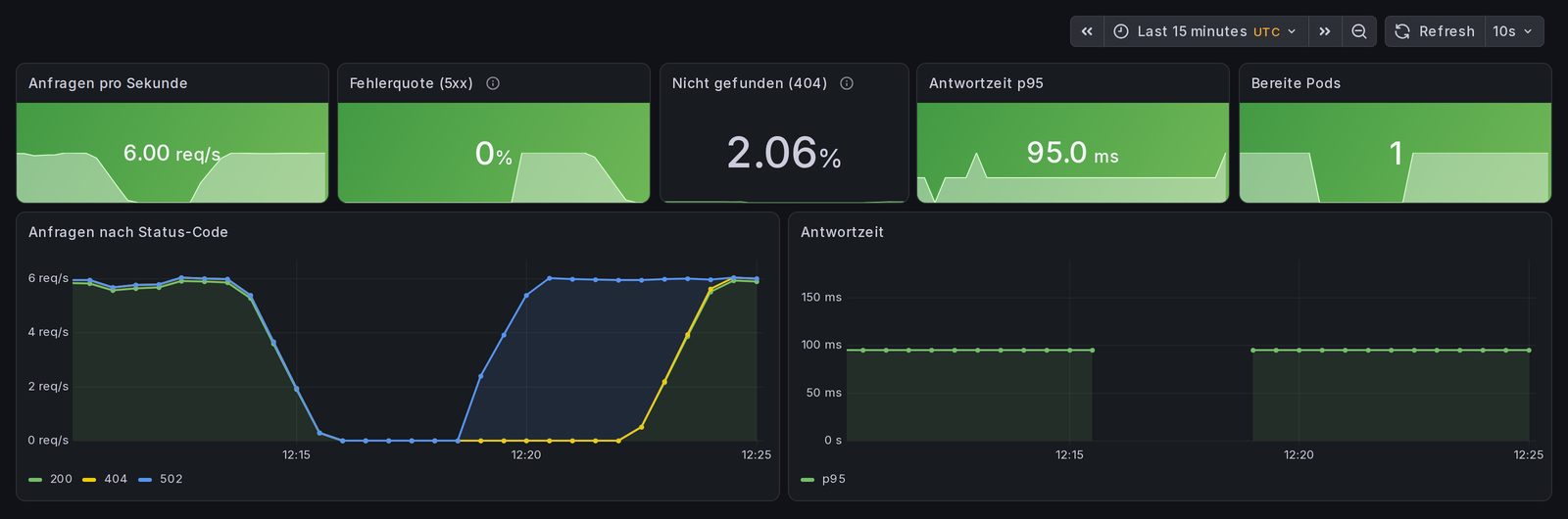1568x519 pixels.
Task: Shift time range backward with double-left arrows
Action: pos(1087,31)
